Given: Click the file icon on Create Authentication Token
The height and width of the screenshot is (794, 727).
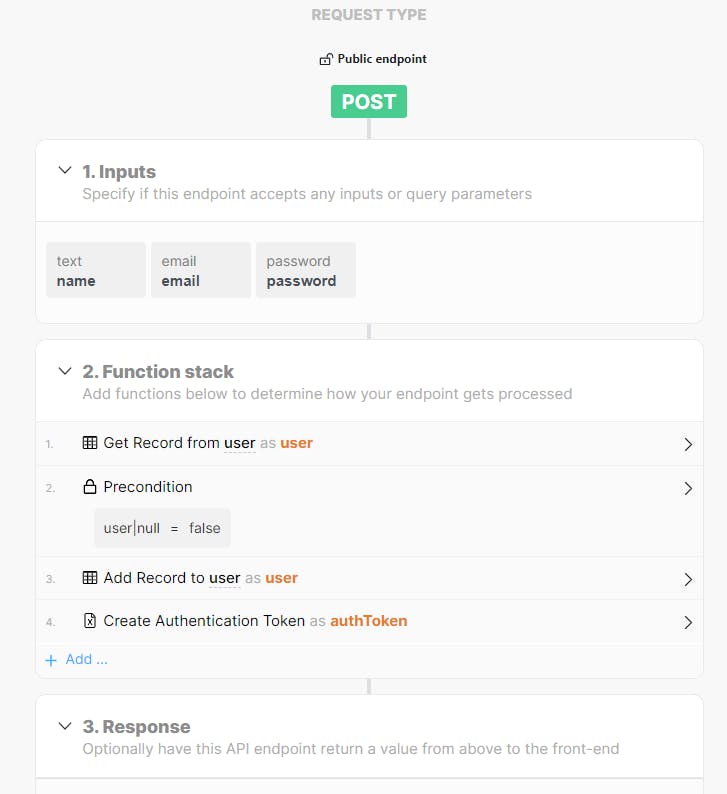Looking at the screenshot, I should pyautogui.click(x=90, y=621).
